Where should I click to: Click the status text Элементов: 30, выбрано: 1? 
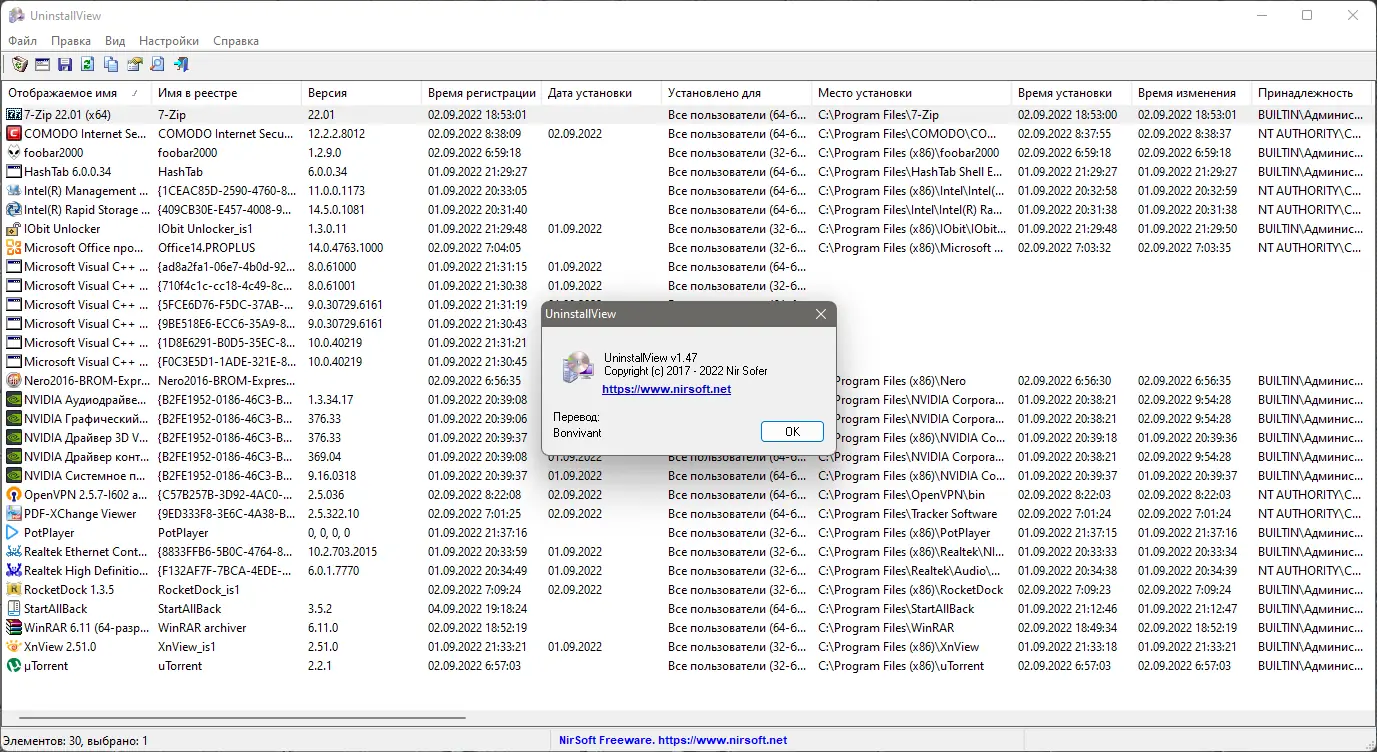click(x=76, y=741)
